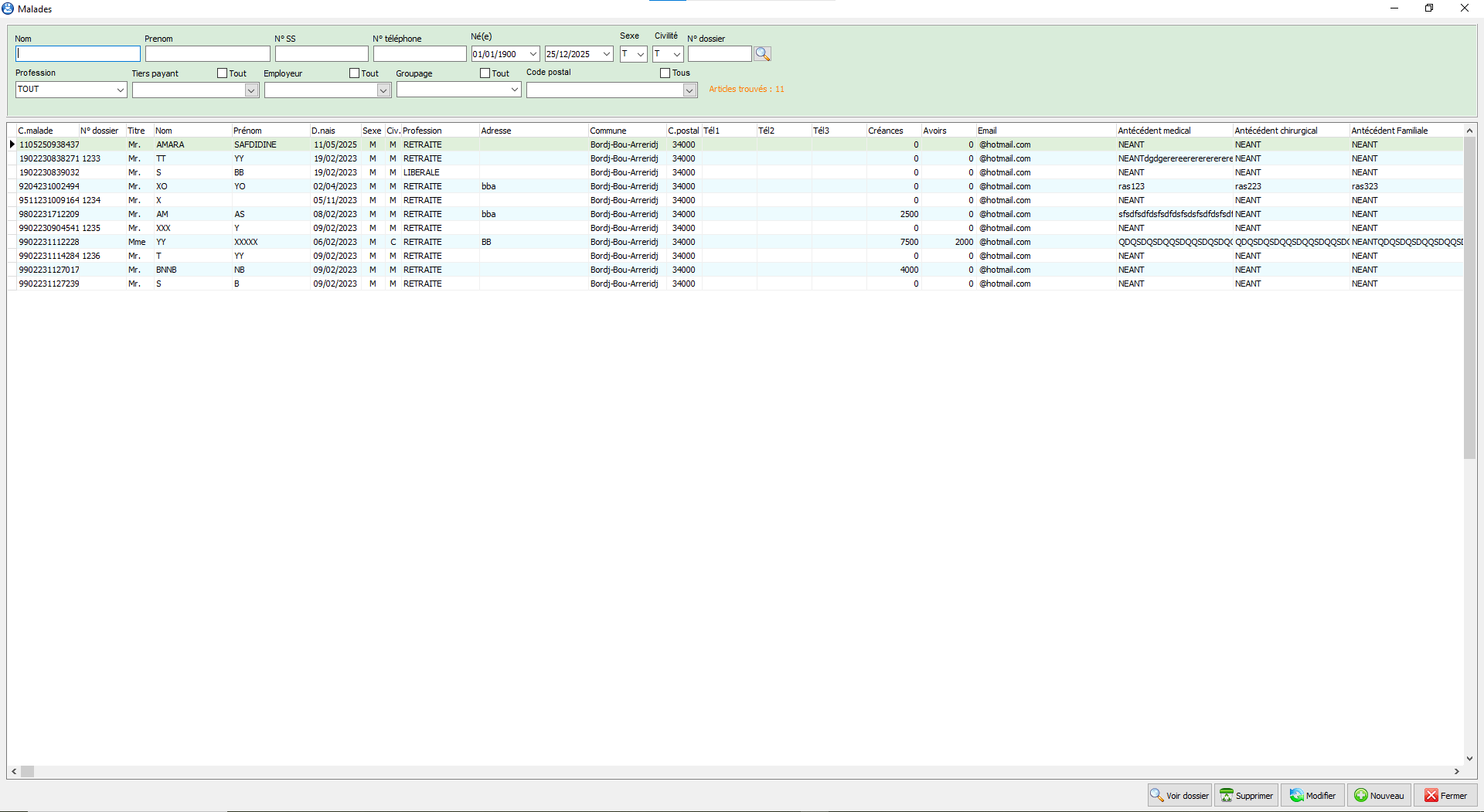Open the Sexe dropdown
The width and height of the screenshot is (1484, 812).
coord(641,54)
